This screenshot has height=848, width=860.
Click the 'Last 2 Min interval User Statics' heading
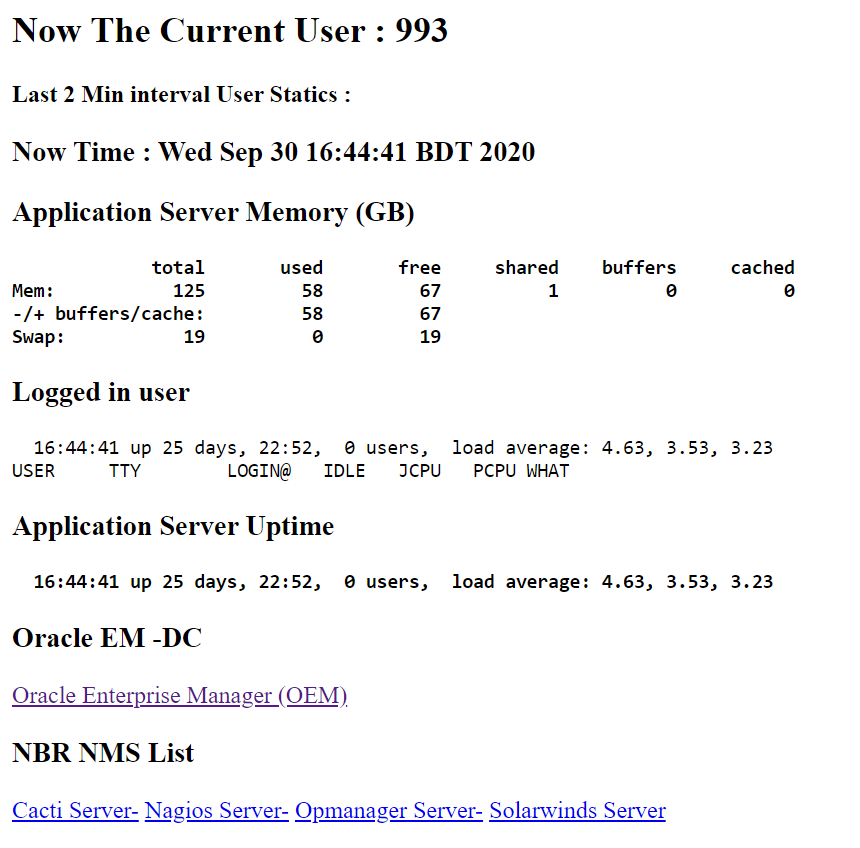181,94
